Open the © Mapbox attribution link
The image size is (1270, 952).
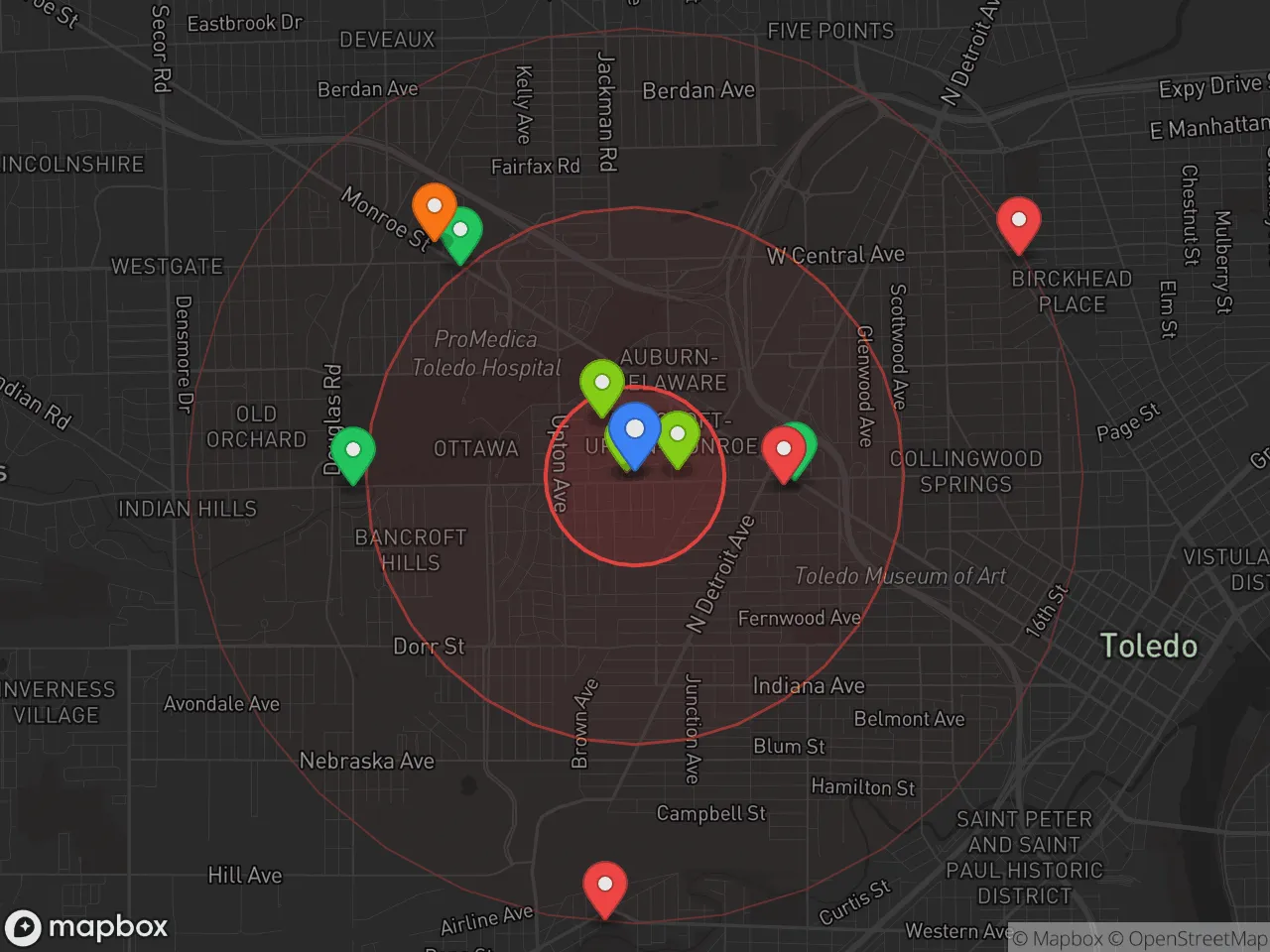pyautogui.click(x=1058, y=938)
